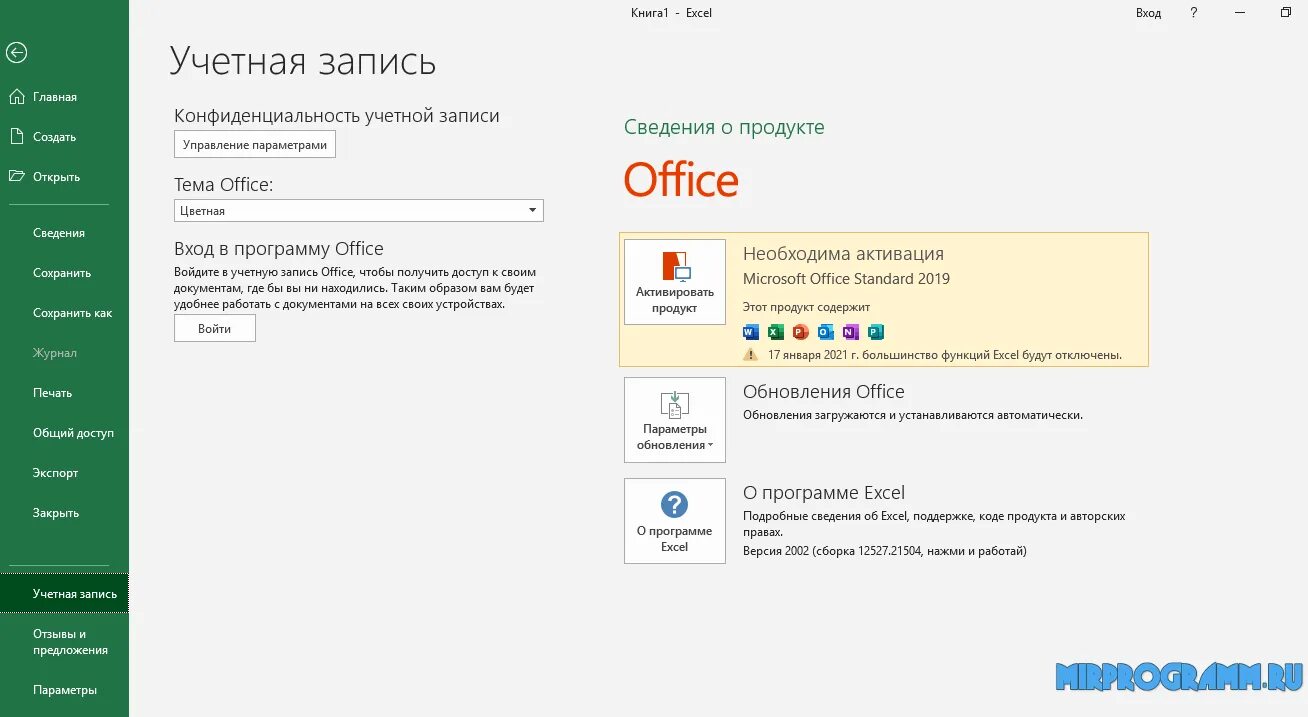Click the Этот продукт содержит label
Image resolution: width=1308 pixels, height=717 pixels.
point(806,307)
